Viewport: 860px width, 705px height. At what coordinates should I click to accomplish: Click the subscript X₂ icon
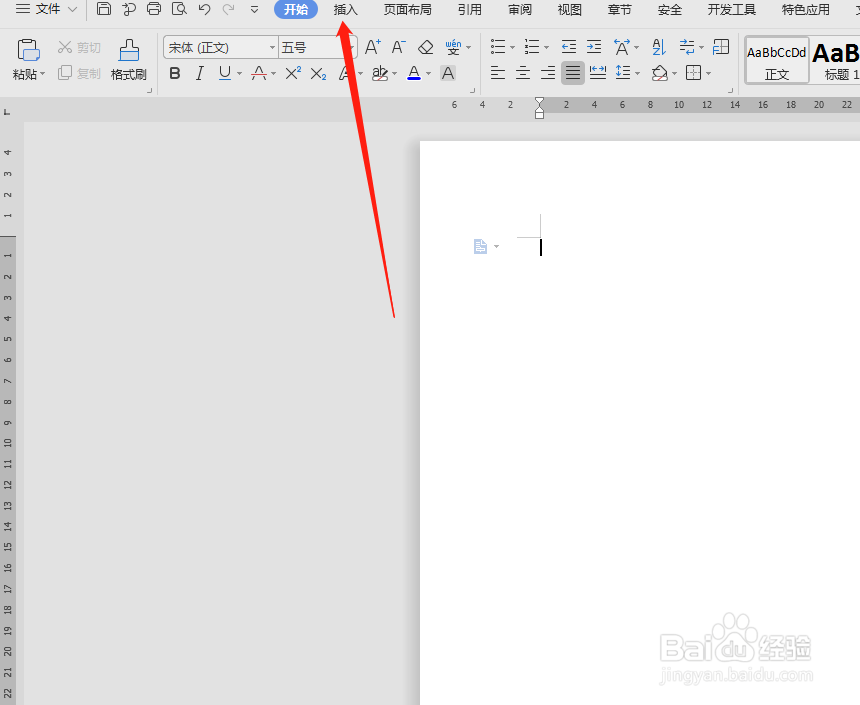coord(319,74)
